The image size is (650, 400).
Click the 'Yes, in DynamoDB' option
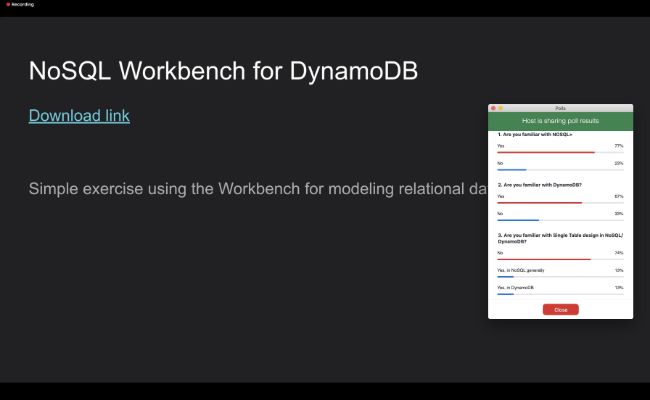pyautogui.click(x=515, y=288)
